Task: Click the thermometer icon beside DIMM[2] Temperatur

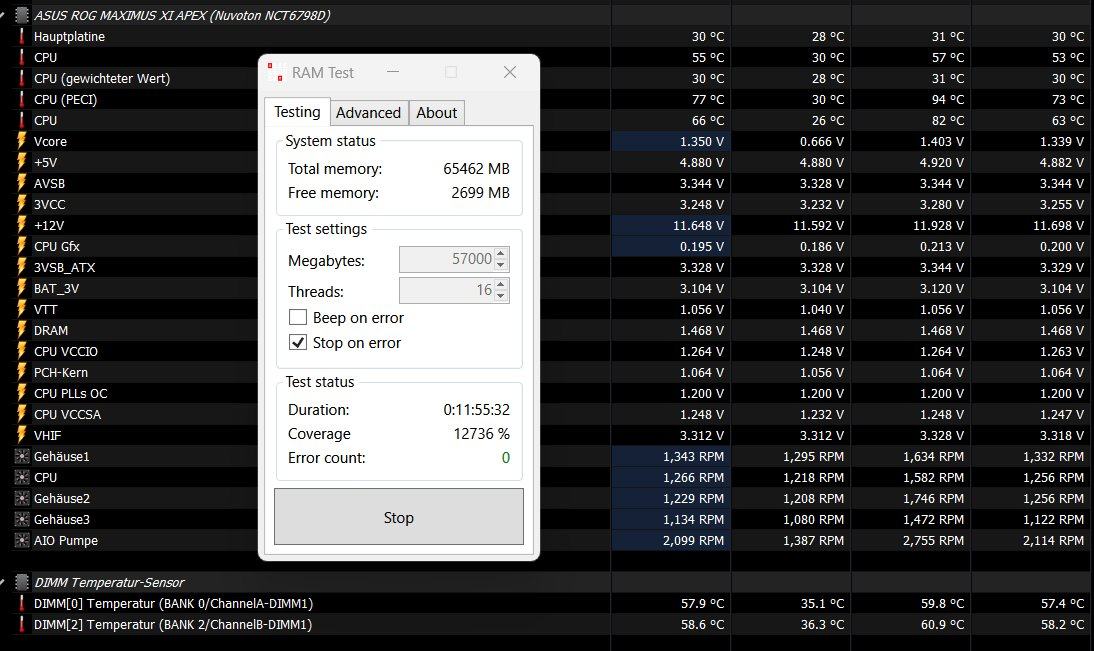Action: [x=22, y=624]
